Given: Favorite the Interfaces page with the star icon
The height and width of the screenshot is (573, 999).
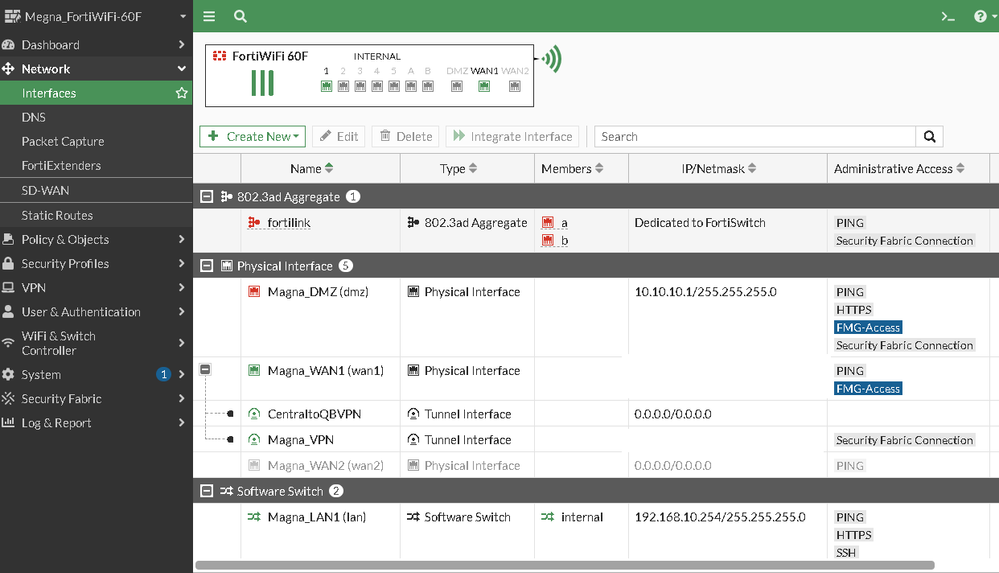Looking at the screenshot, I should point(182,93).
